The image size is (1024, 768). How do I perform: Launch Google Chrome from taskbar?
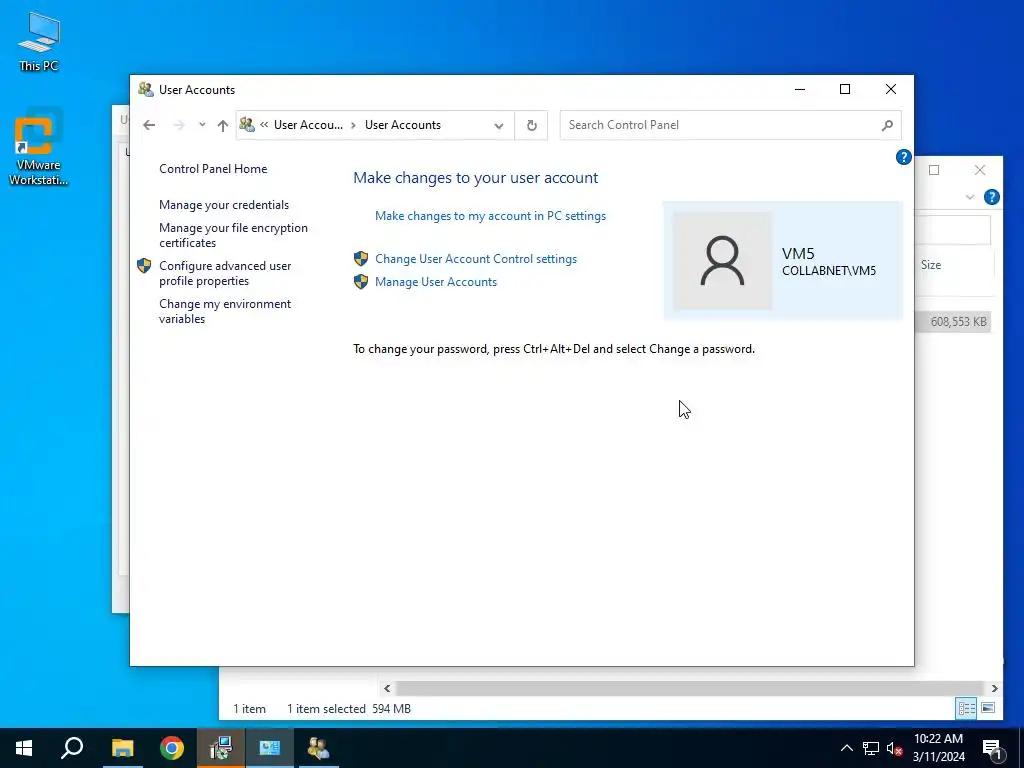coord(172,748)
